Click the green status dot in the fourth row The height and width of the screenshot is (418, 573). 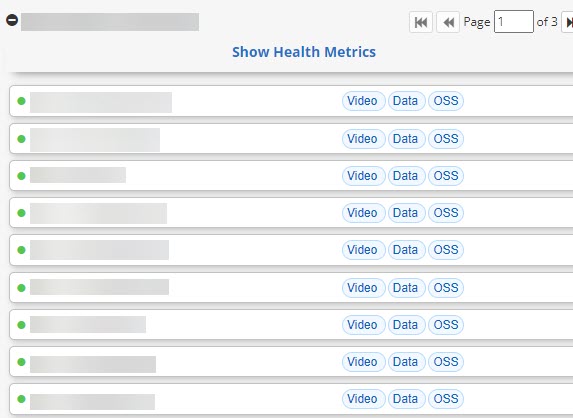(x=22, y=213)
